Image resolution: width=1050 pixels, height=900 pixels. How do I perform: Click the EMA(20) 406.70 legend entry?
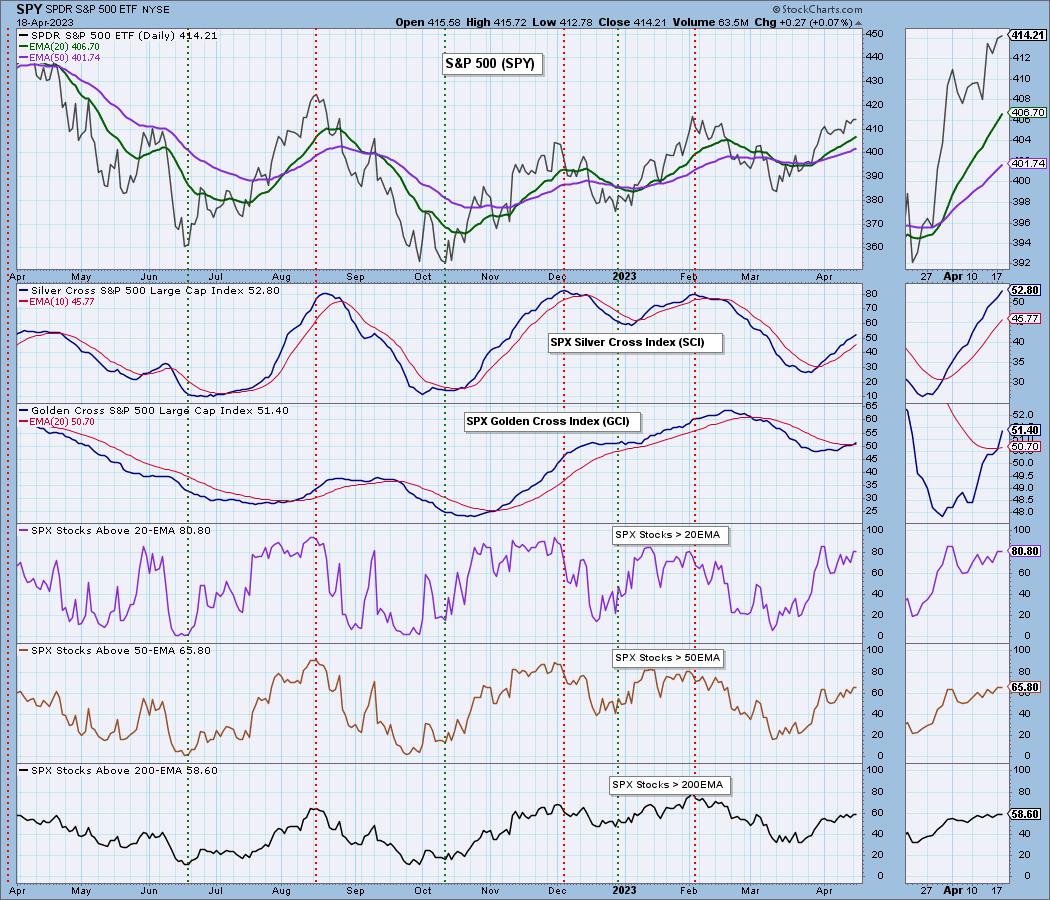coord(60,47)
